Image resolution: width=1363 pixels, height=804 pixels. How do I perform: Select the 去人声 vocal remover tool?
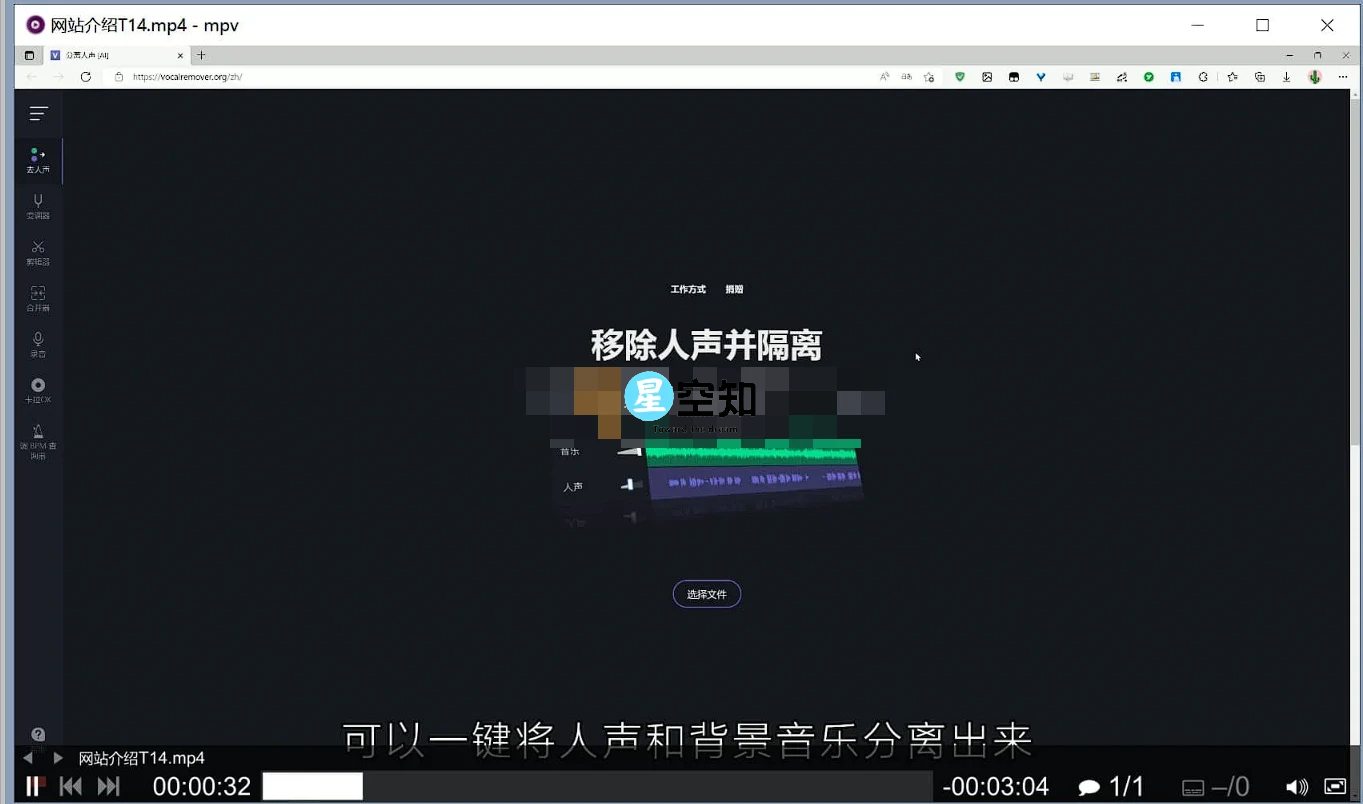point(37,159)
